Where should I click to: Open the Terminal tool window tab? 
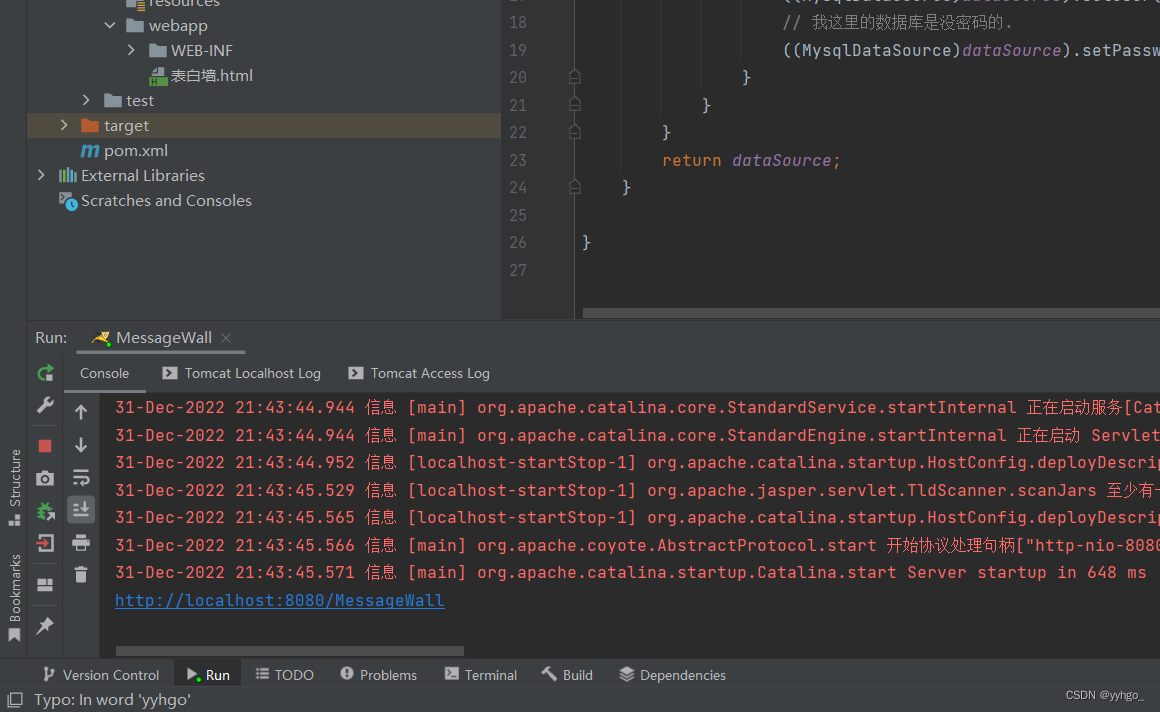pos(480,675)
